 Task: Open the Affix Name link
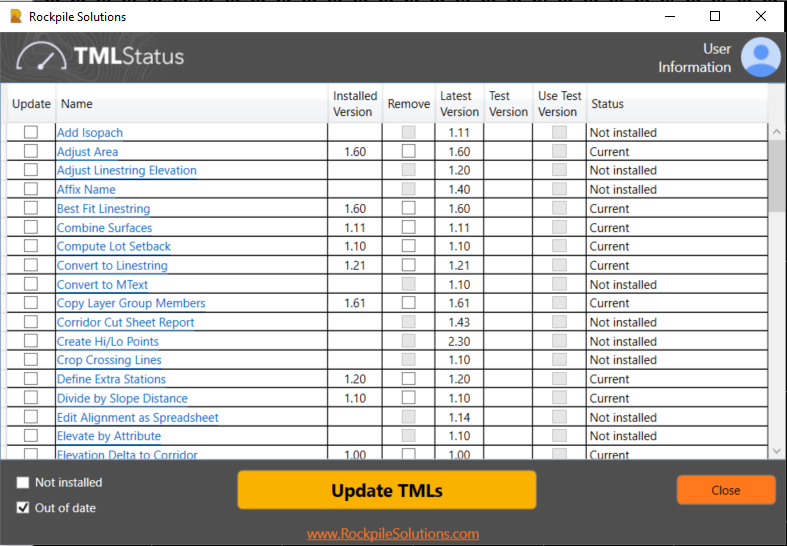coord(86,190)
